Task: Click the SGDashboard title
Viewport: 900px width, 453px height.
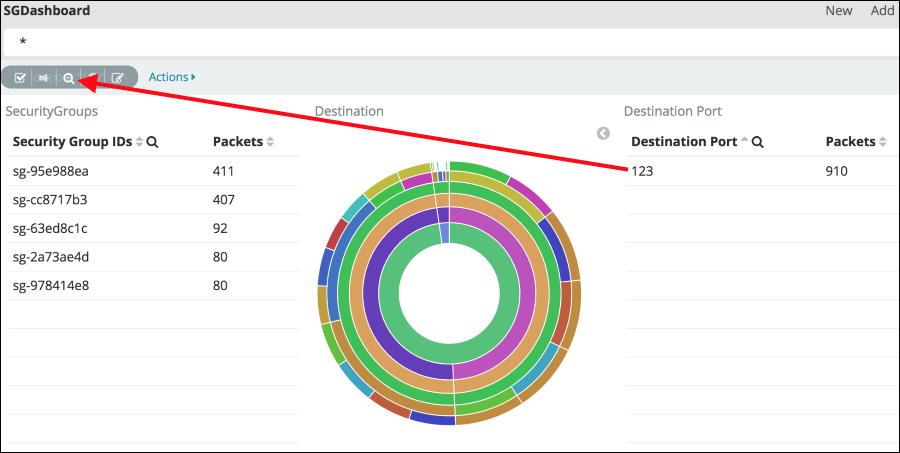Action: (x=47, y=10)
